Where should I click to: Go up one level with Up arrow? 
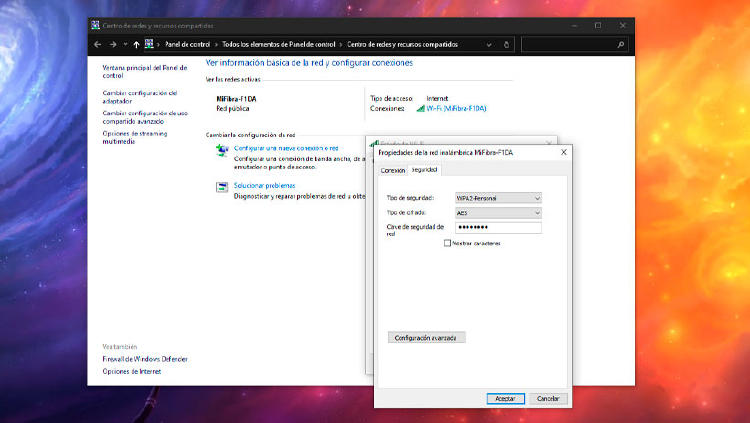(x=136, y=44)
